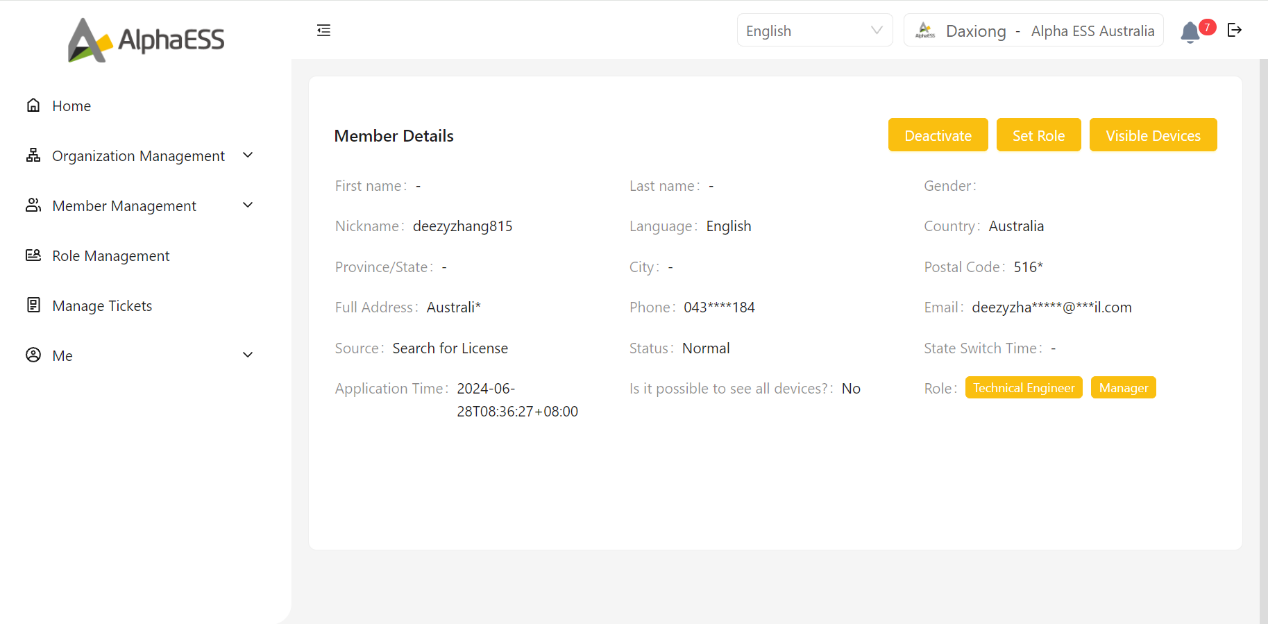Open notifications bell icon
The image size is (1268, 624).
pos(1189,32)
